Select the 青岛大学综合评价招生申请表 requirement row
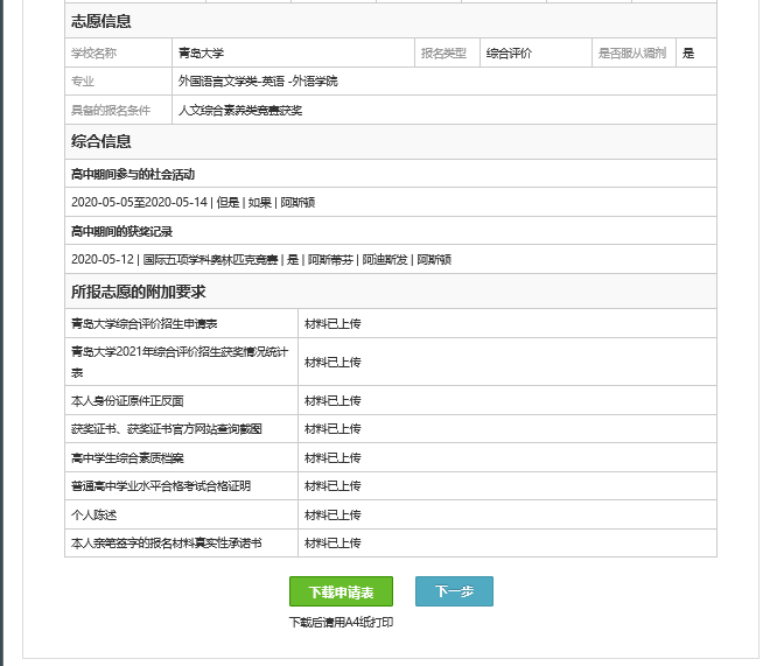This screenshot has height=666, width=764. pyautogui.click(x=145, y=324)
